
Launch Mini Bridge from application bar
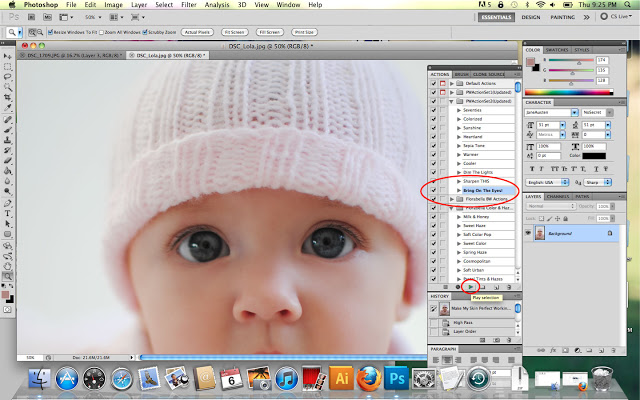tap(47, 17)
